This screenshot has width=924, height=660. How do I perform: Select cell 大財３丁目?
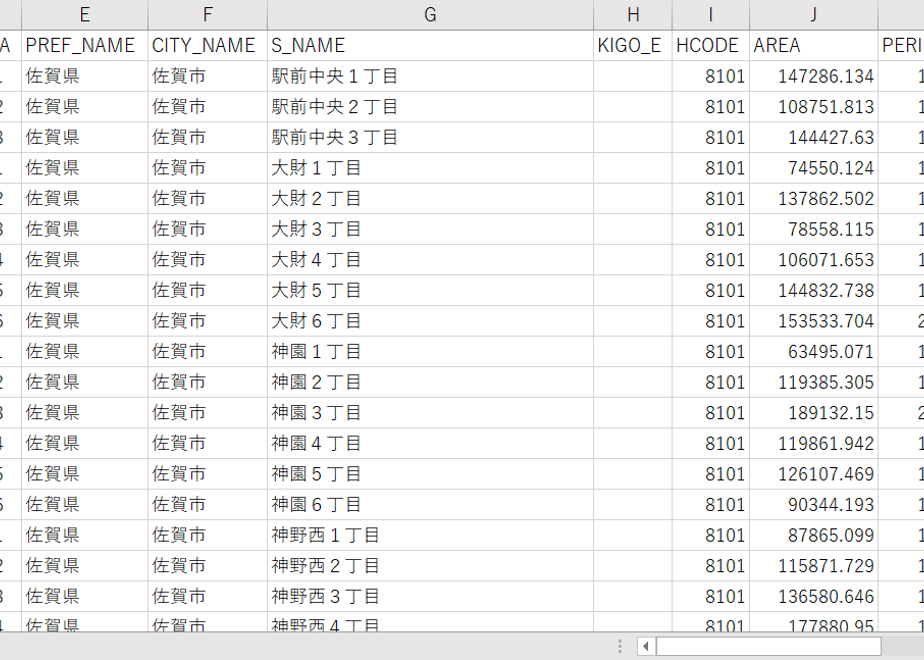pyautogui.click(x=430, y=229)
